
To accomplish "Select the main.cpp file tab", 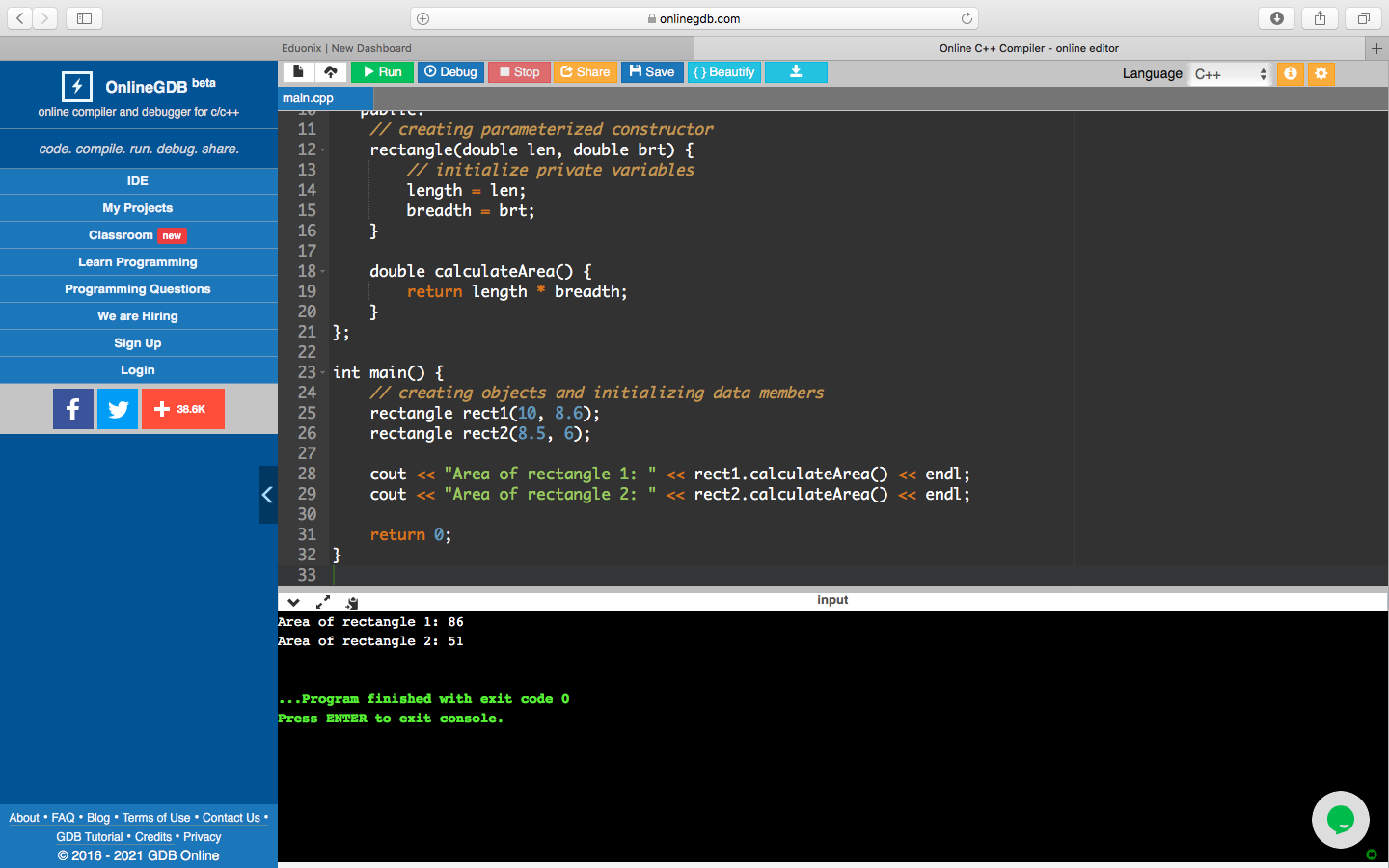I will 309,98.
